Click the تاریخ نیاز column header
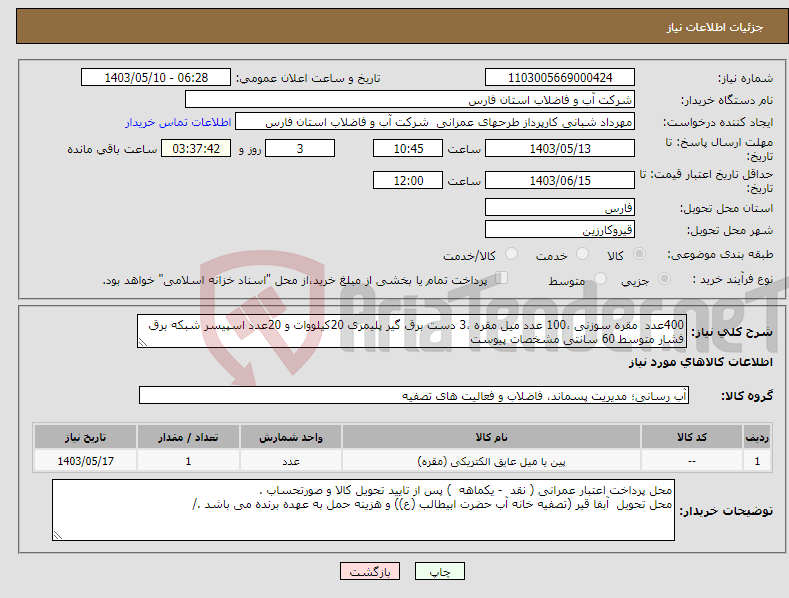Image resolution: width=789 pixels, height=598 pixels. click(x=86, y=437)
